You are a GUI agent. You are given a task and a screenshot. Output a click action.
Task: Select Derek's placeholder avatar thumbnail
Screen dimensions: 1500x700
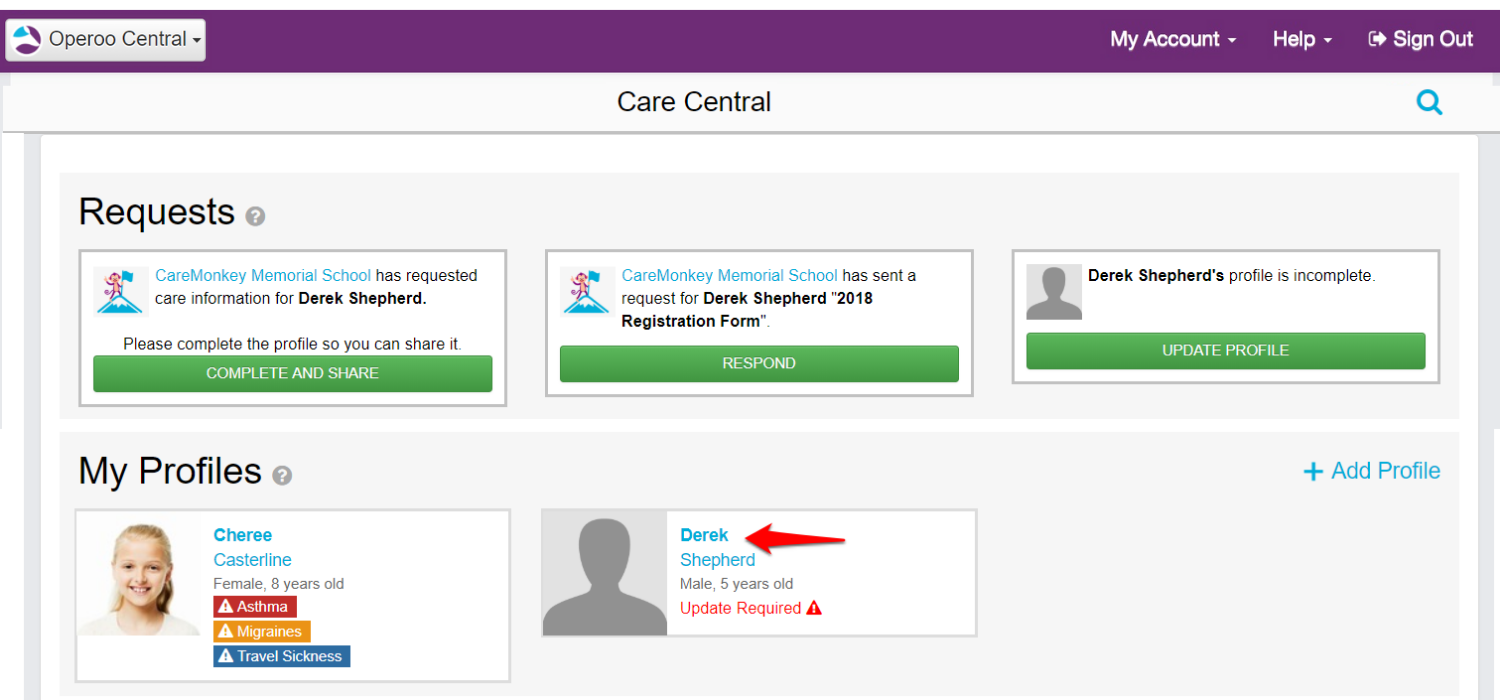point(604,573)
